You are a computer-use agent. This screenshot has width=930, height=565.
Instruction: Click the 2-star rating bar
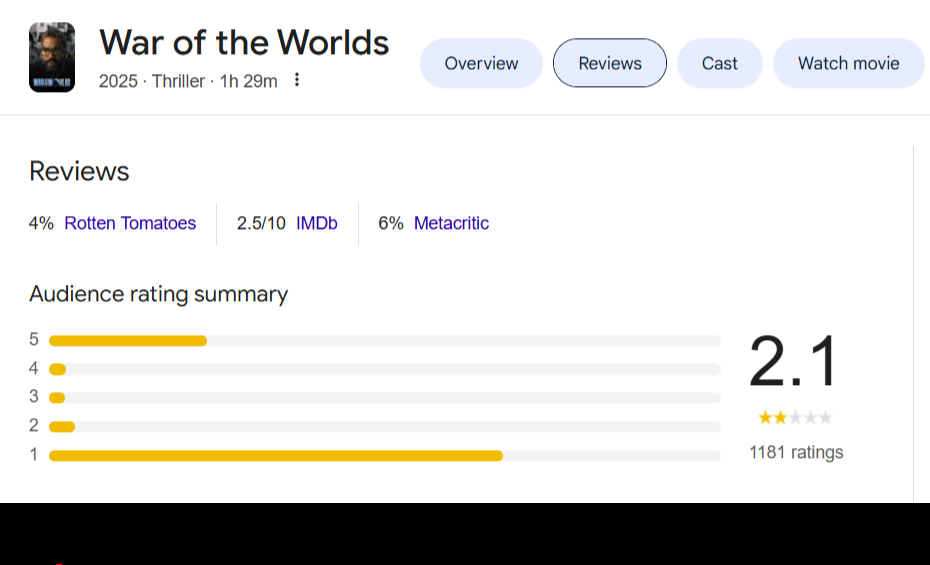coord(384,427)
